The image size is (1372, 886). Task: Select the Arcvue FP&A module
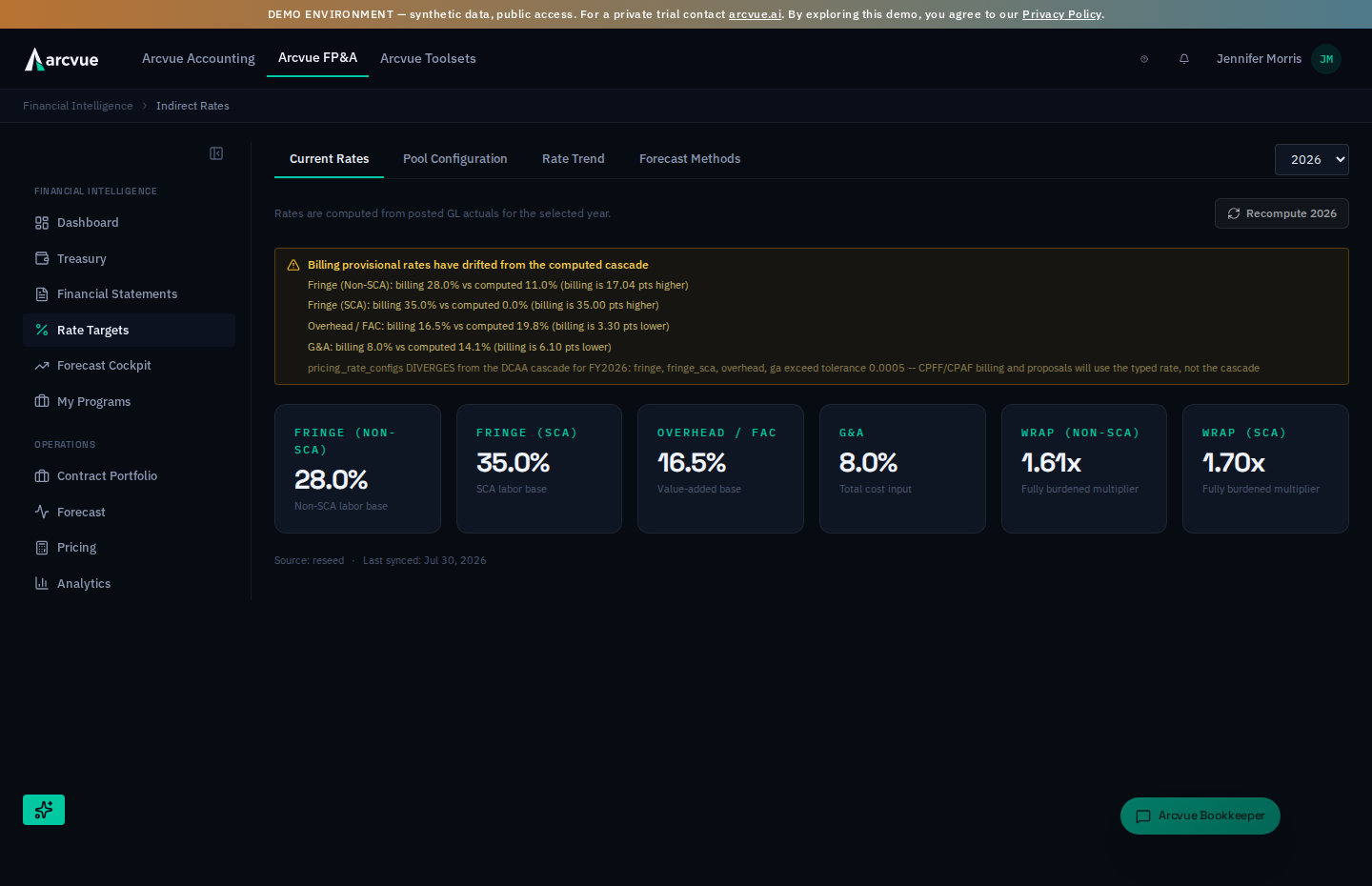pyautogui.click(x=317, y=57)
